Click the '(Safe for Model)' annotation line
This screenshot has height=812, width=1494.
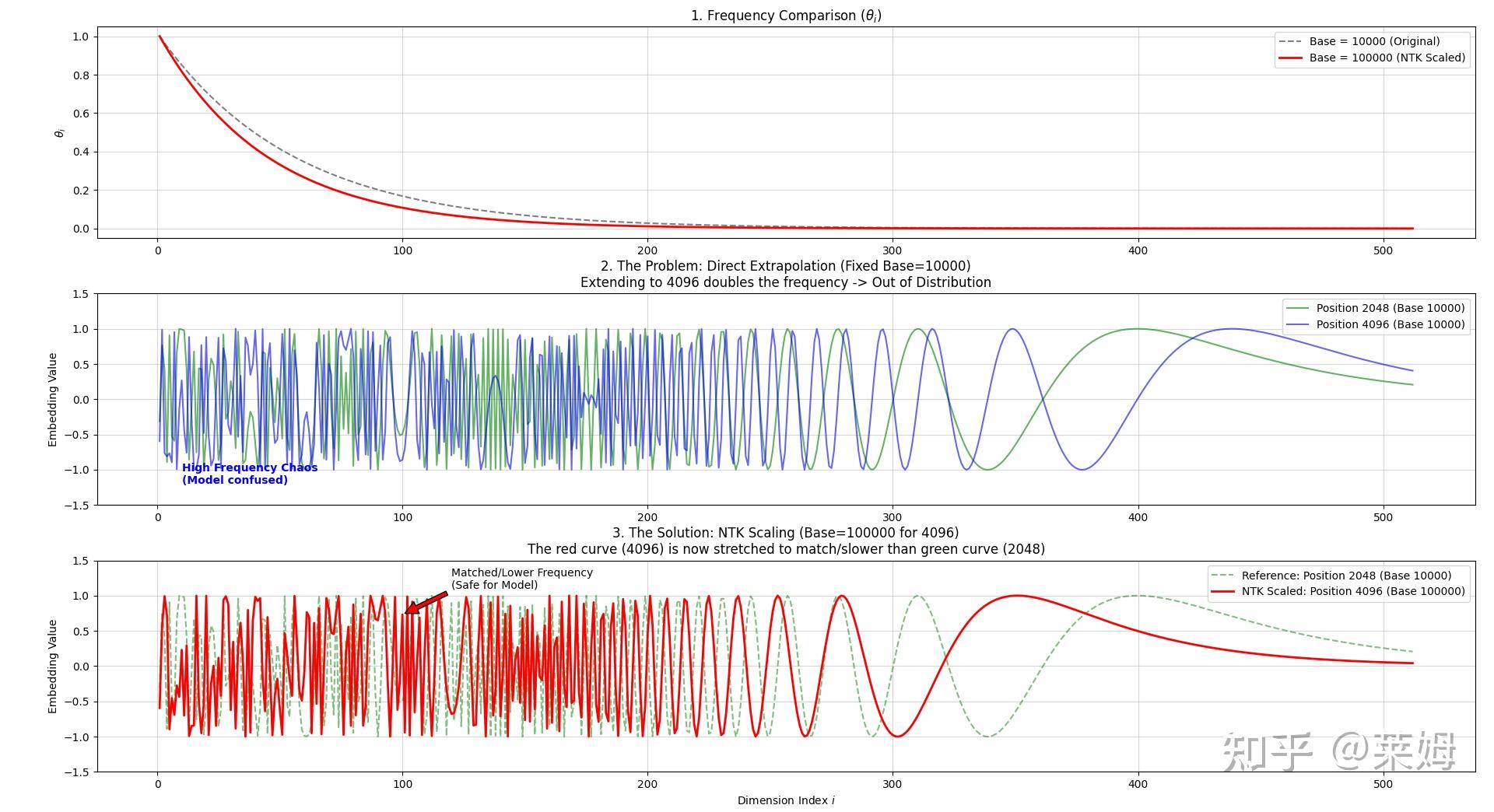click(494, 585)
